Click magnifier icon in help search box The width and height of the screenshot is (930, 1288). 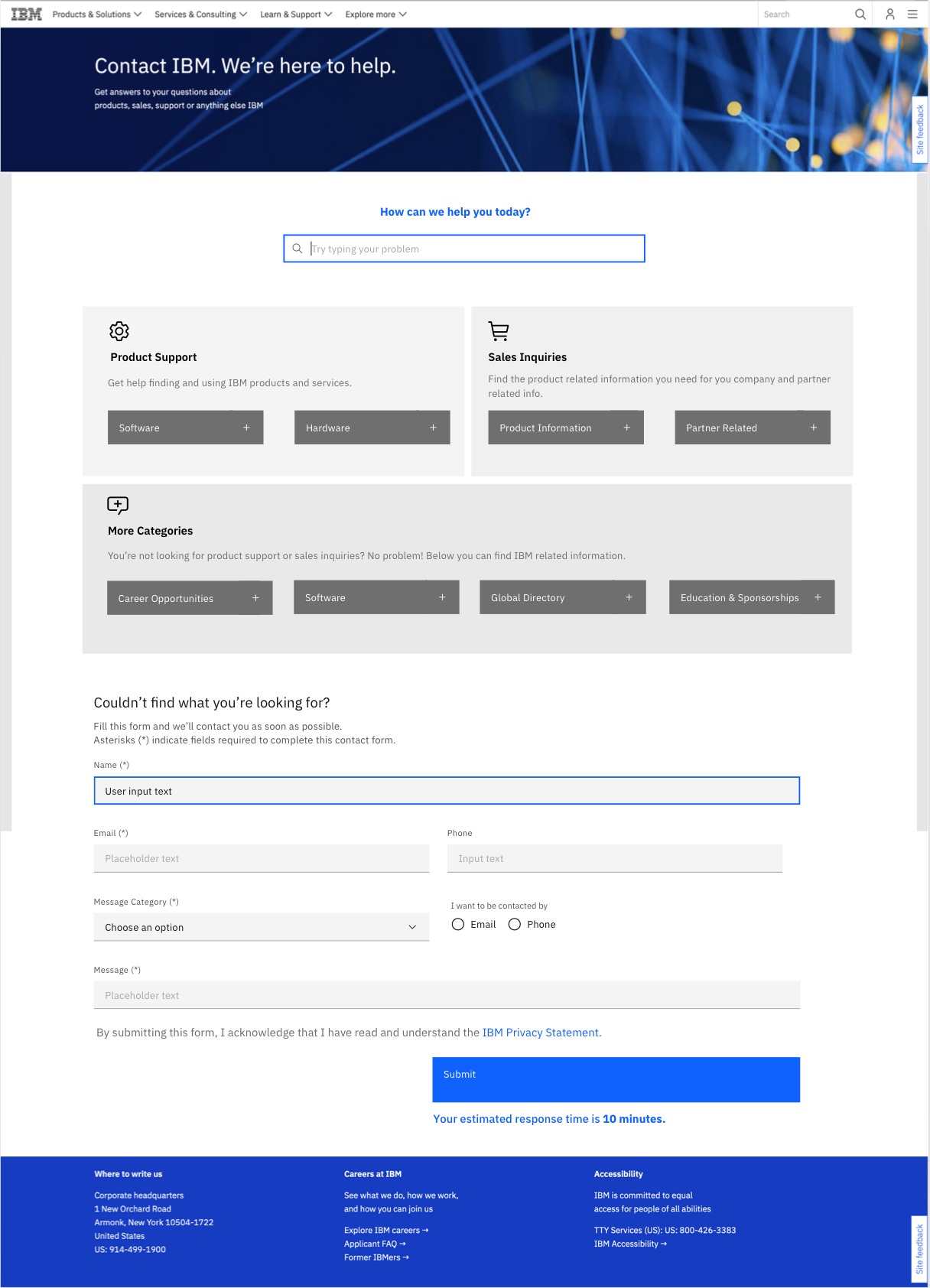(x=298, y=249)
